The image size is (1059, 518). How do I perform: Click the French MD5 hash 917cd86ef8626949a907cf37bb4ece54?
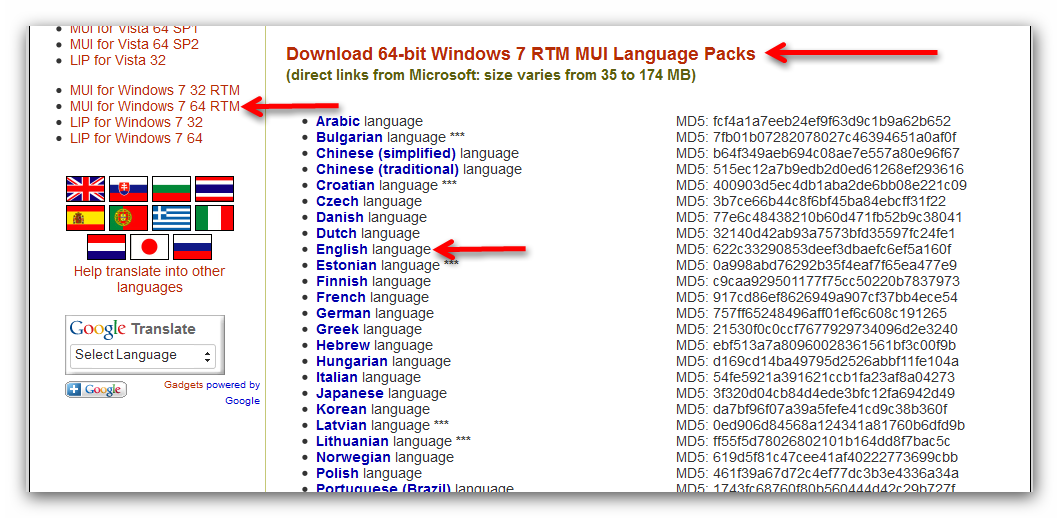coord(835,297)
